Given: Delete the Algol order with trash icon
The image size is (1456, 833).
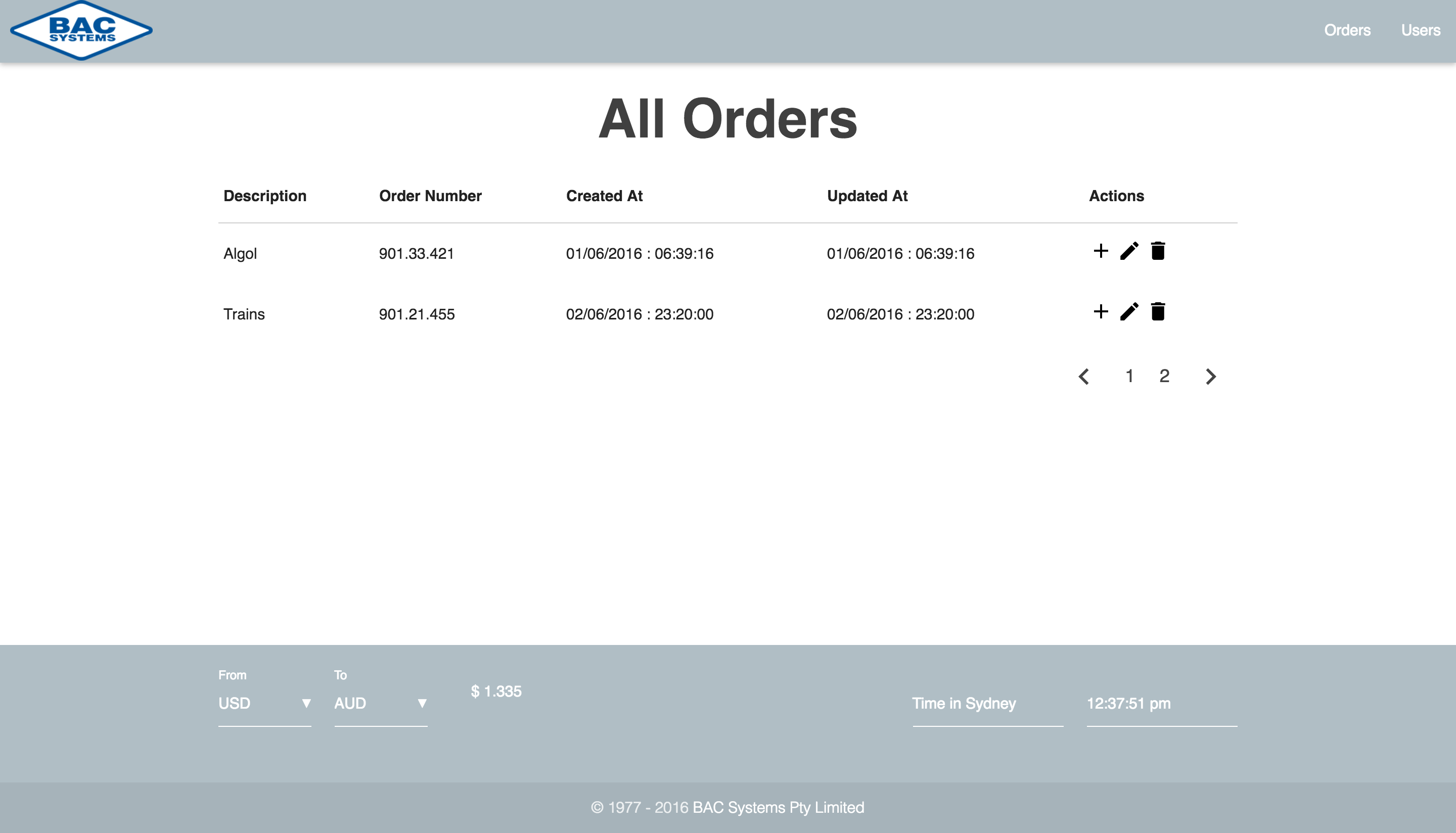Looking at the screenshot, I should 1158,251.
